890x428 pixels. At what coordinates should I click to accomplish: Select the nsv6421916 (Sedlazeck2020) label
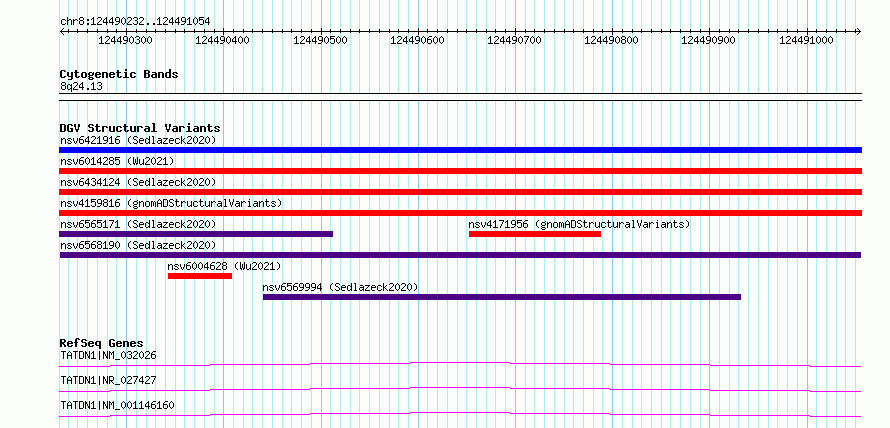[x=138, y=140]
